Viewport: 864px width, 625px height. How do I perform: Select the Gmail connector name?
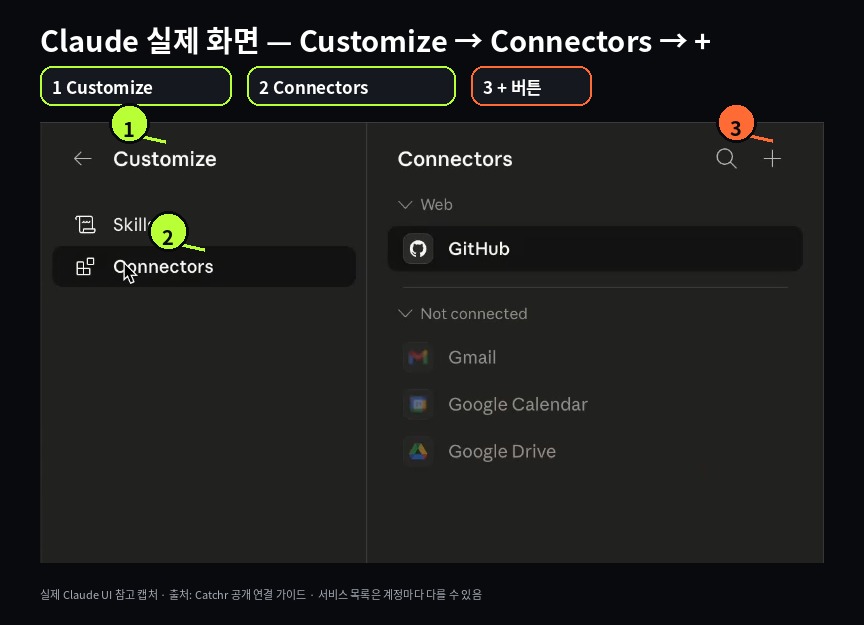472,357
